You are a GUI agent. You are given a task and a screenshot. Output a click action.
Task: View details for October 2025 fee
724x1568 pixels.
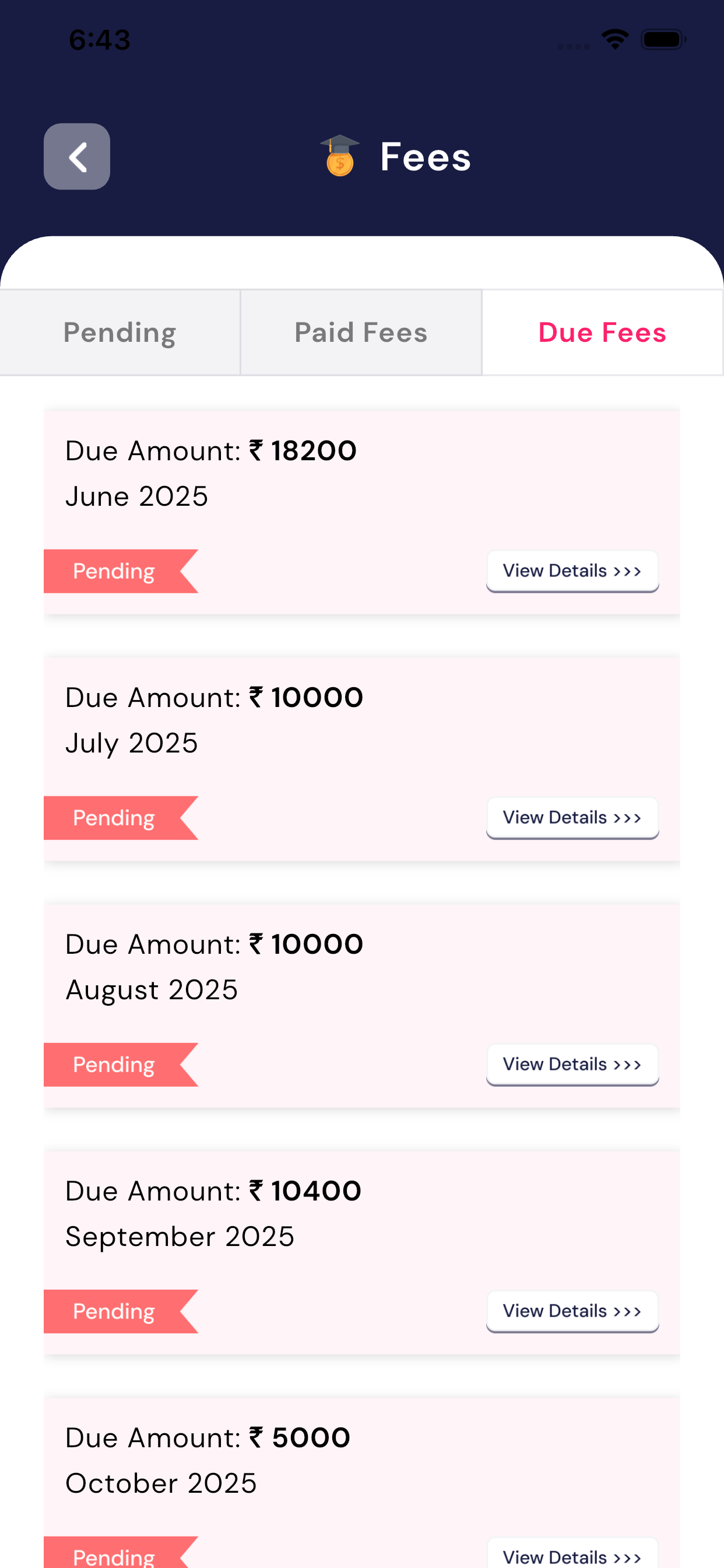572,1555
